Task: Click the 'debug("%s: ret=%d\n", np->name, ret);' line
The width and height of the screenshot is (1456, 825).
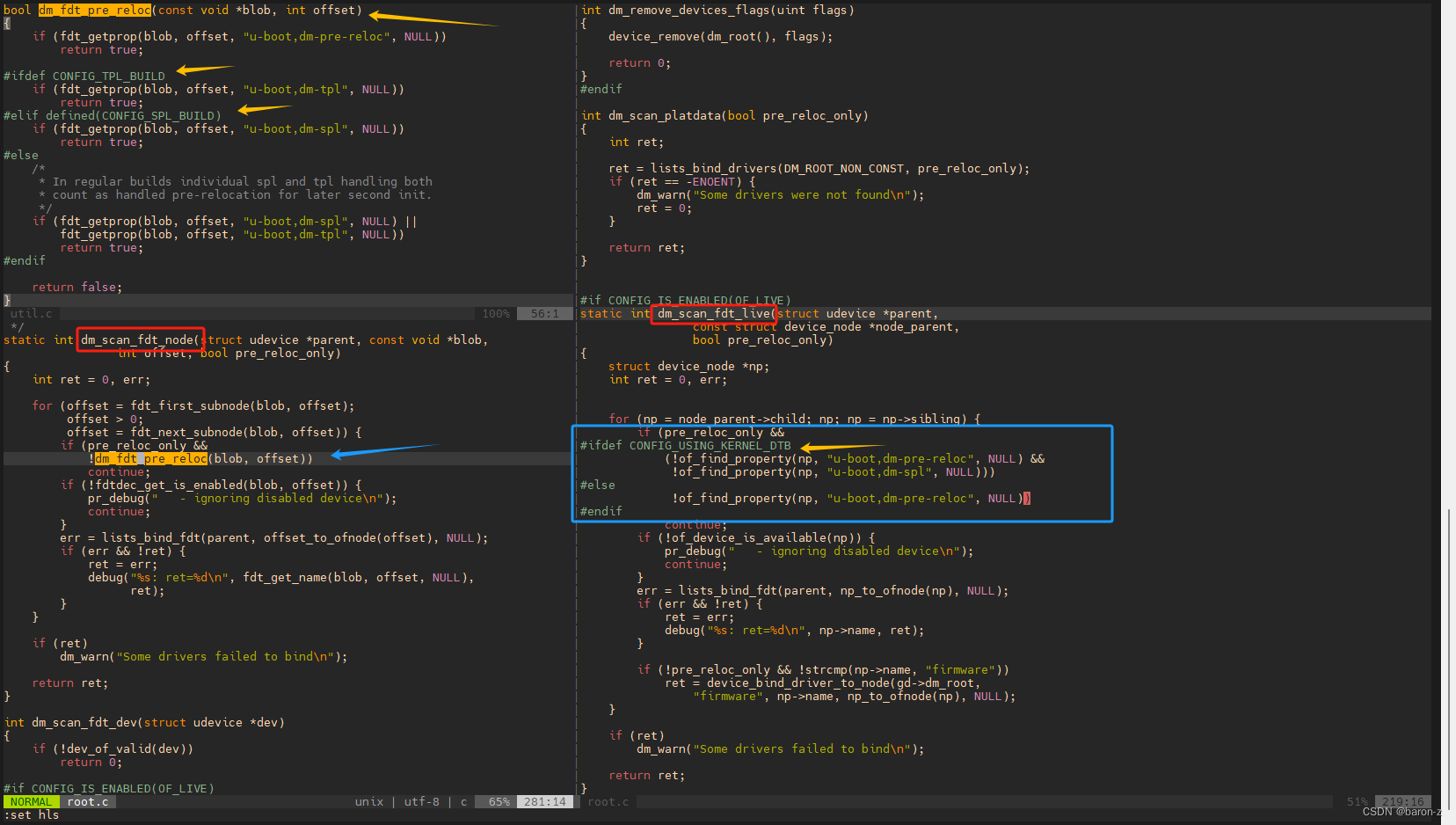Action: coord(795,630)
